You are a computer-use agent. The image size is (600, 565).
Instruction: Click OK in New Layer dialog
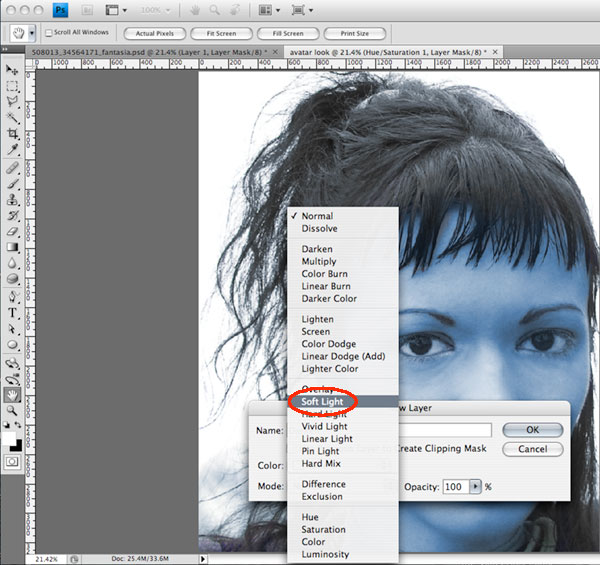point(531,429)
